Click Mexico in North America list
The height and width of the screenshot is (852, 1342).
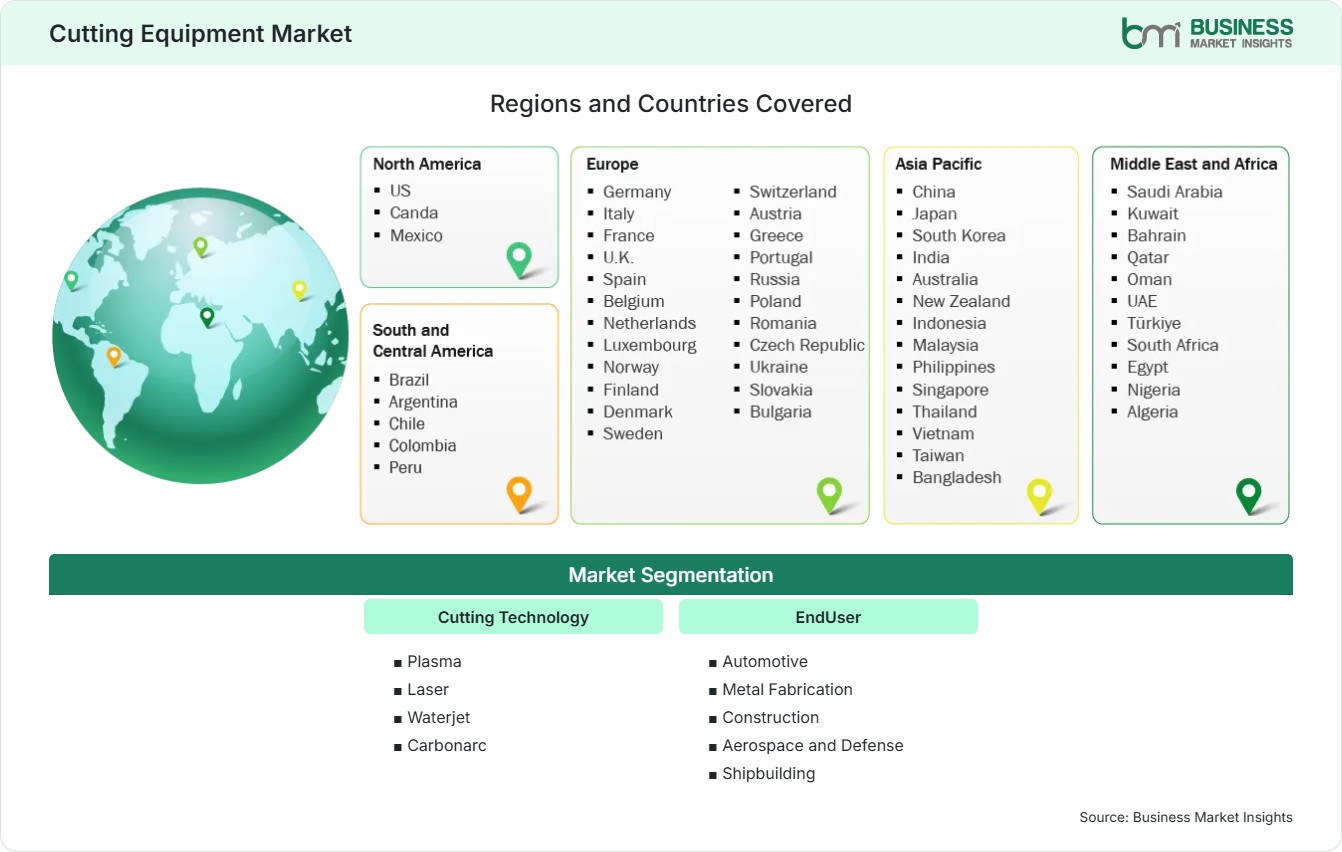point(416,235)
